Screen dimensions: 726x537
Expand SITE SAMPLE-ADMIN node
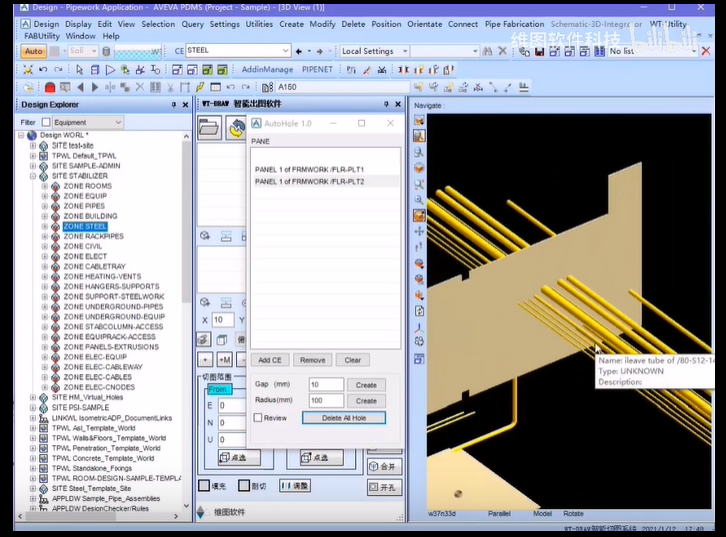click(x=33, y=166)
